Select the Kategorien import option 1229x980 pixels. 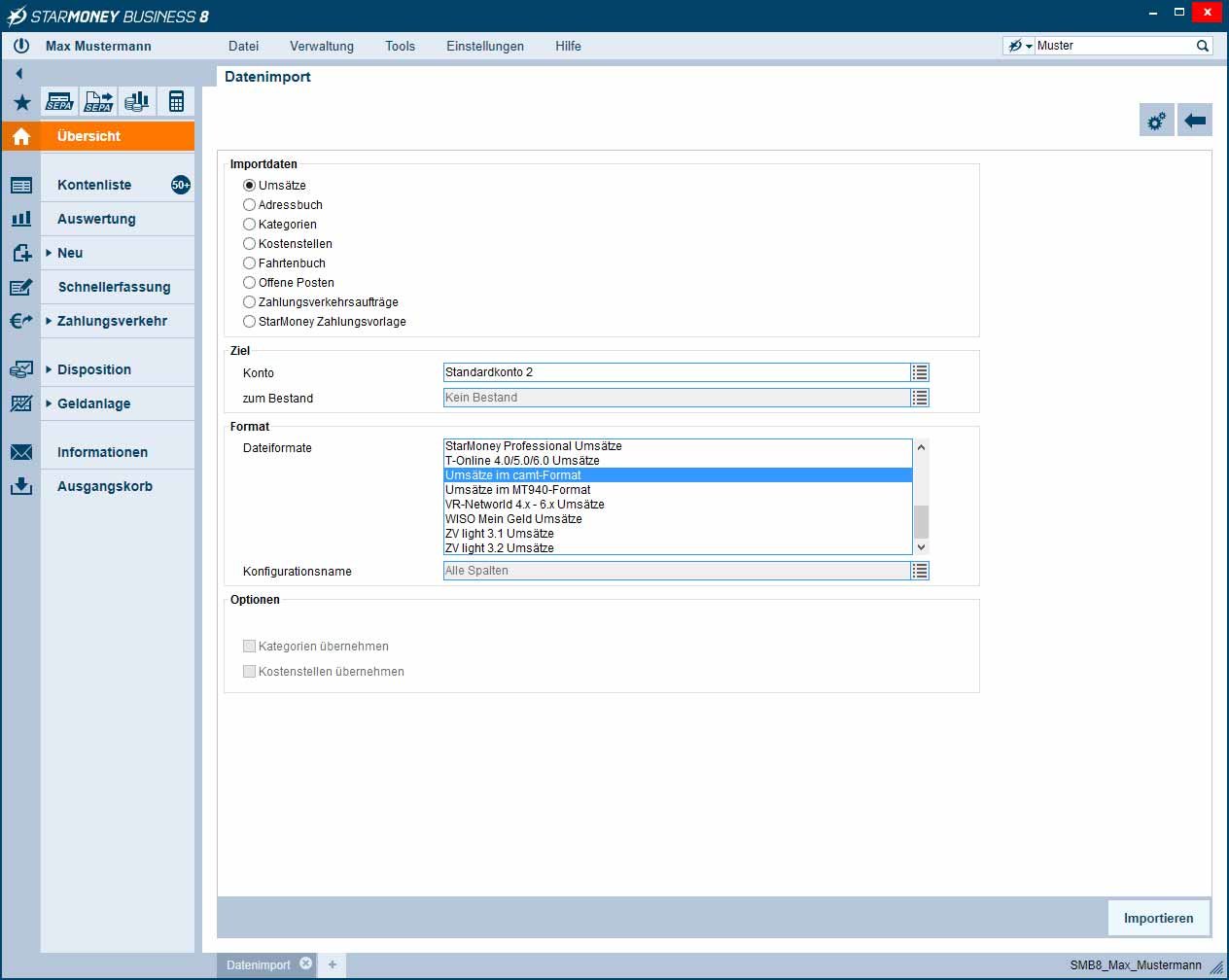pyautogui.click(x=250, y=225)
